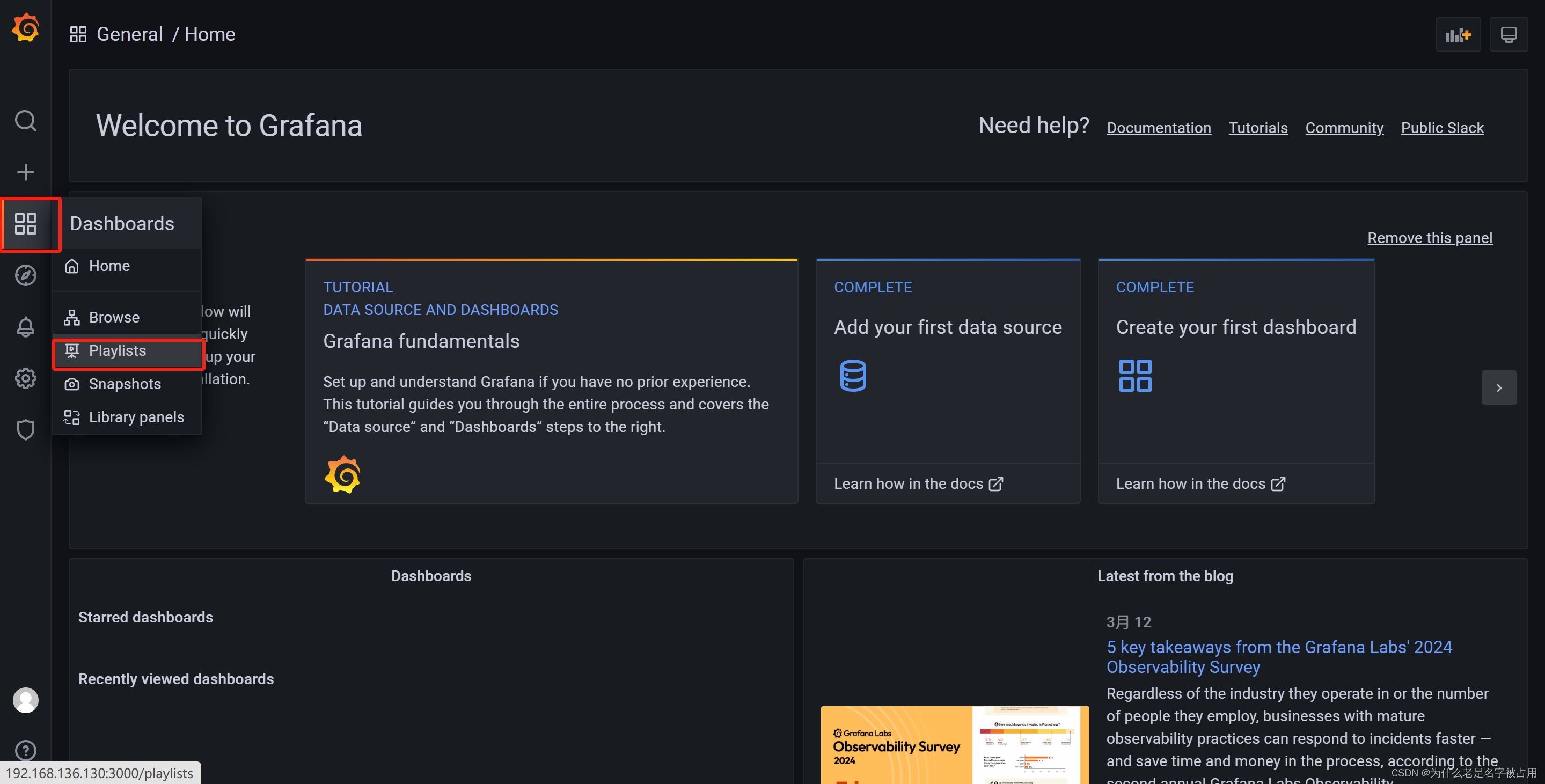Click the dashboard grid icon beside General
The height and width of the screenshot is (784, 1545).
pyautogui.click(x=78, y=34)
